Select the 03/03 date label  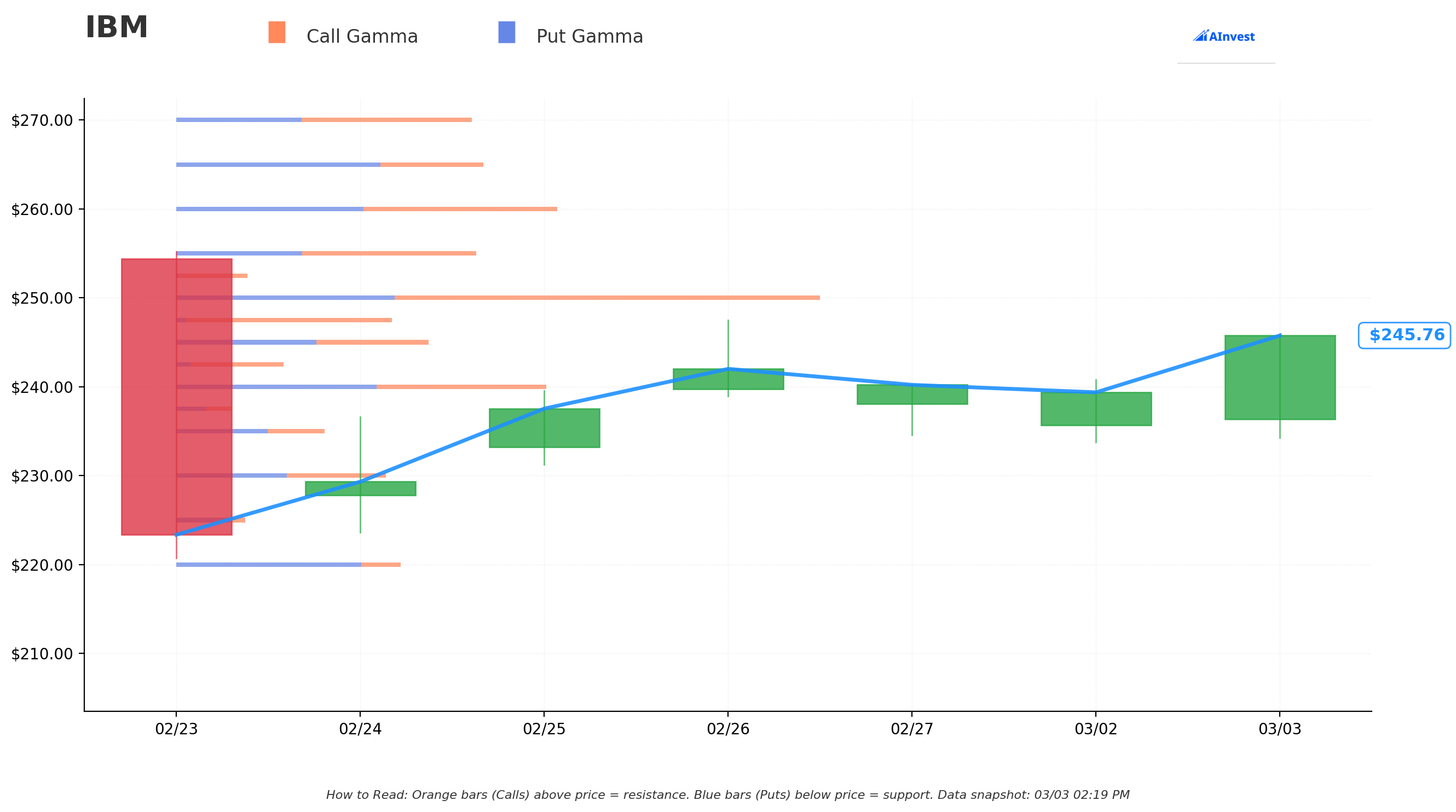pos(1280,729)
